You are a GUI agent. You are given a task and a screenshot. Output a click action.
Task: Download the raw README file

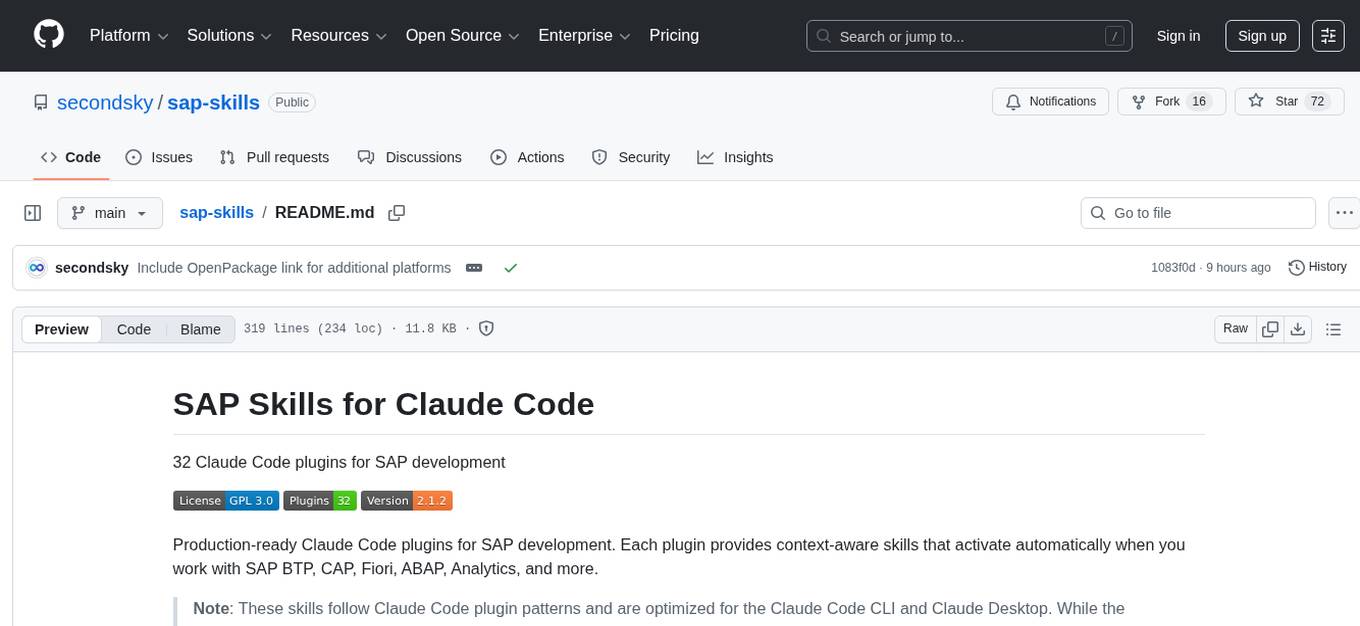1298,328
